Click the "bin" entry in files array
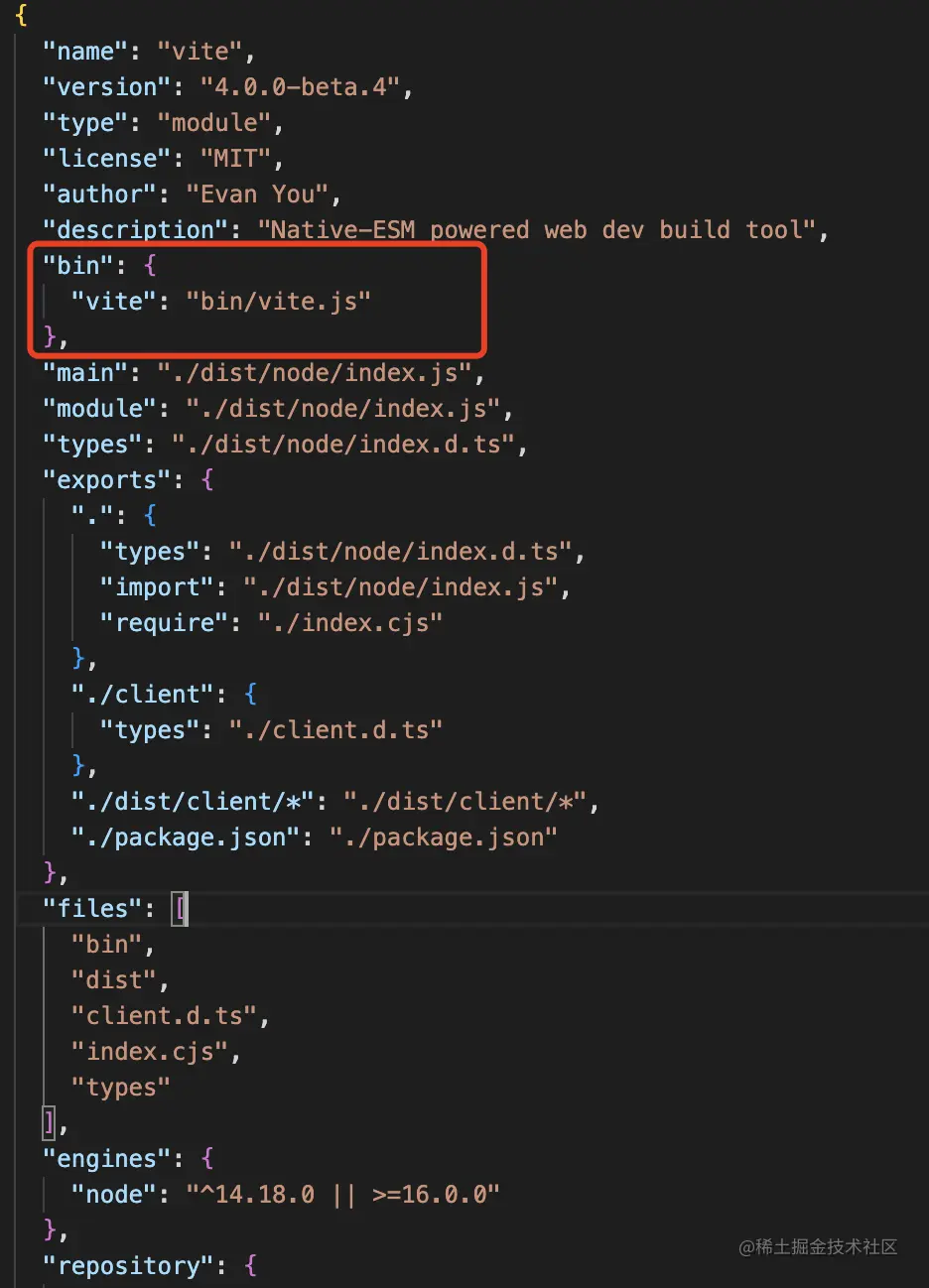 107,945
